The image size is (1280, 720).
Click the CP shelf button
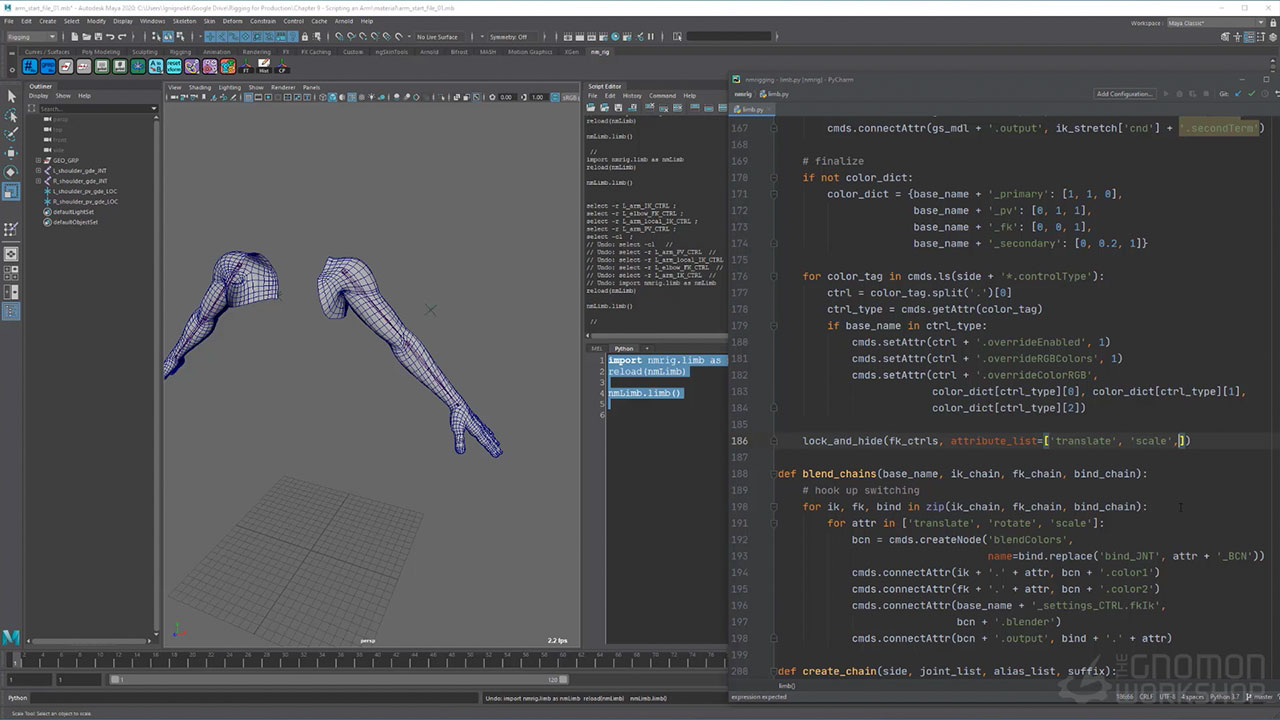[x=283, y=67]
